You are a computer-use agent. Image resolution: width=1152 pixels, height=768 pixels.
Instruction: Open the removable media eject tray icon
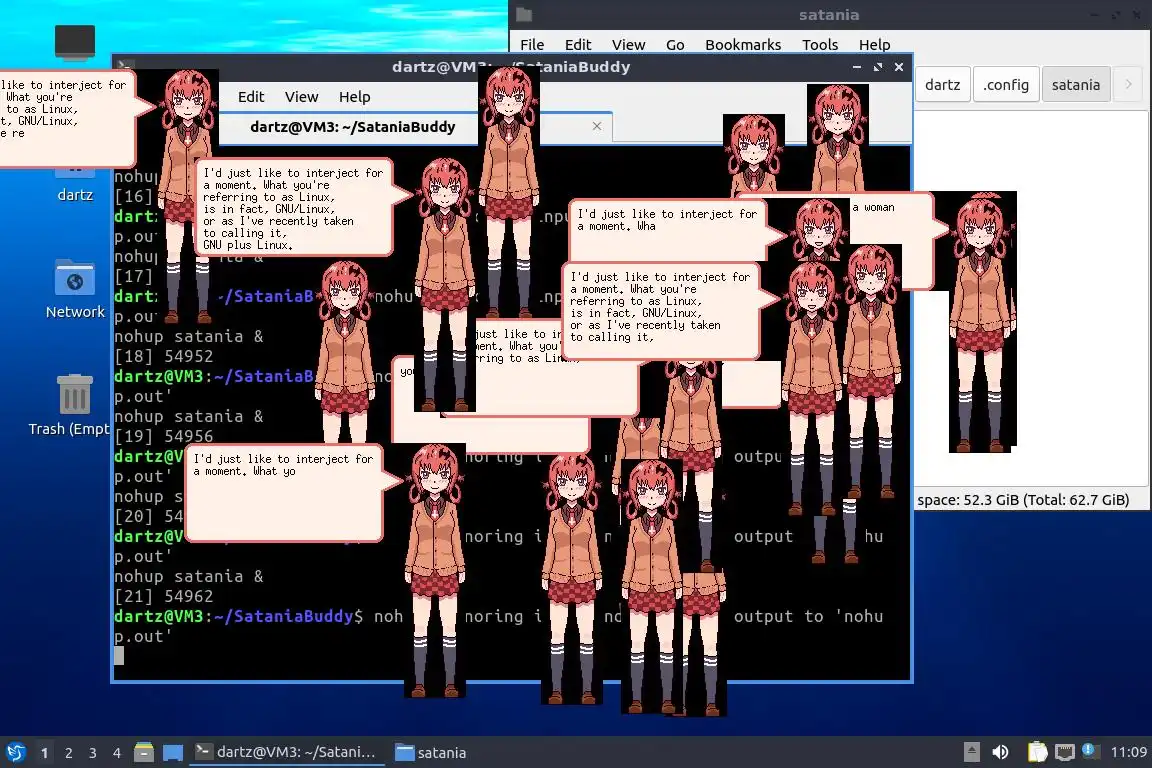point(971,752)
